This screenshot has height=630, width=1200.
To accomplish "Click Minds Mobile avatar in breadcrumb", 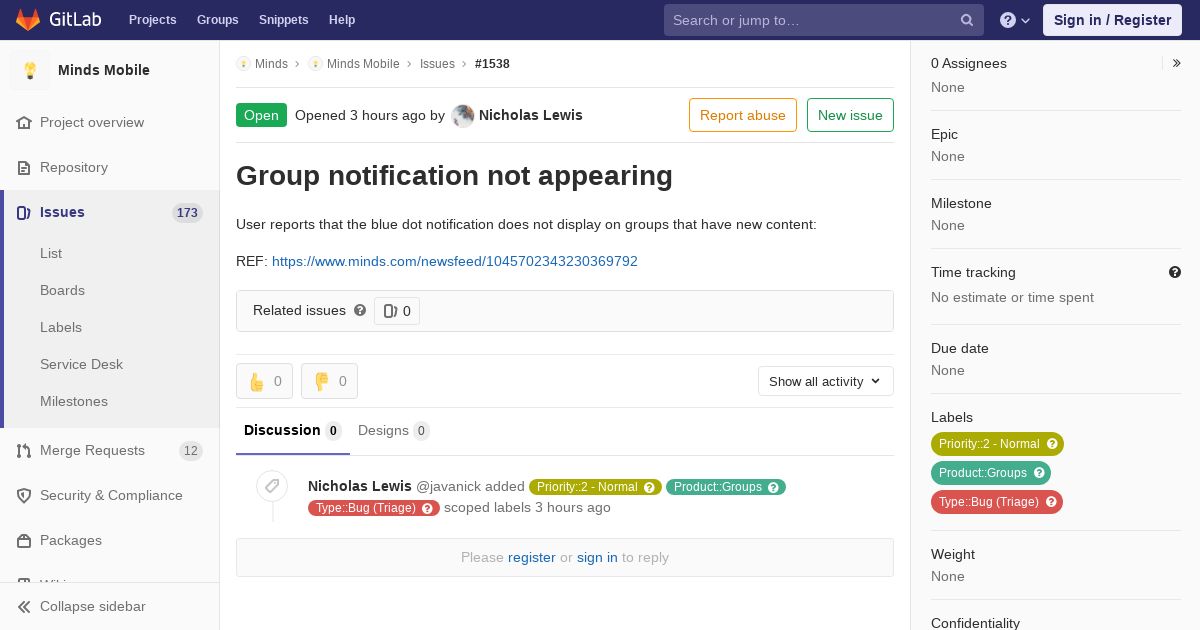I will point(315,63).
